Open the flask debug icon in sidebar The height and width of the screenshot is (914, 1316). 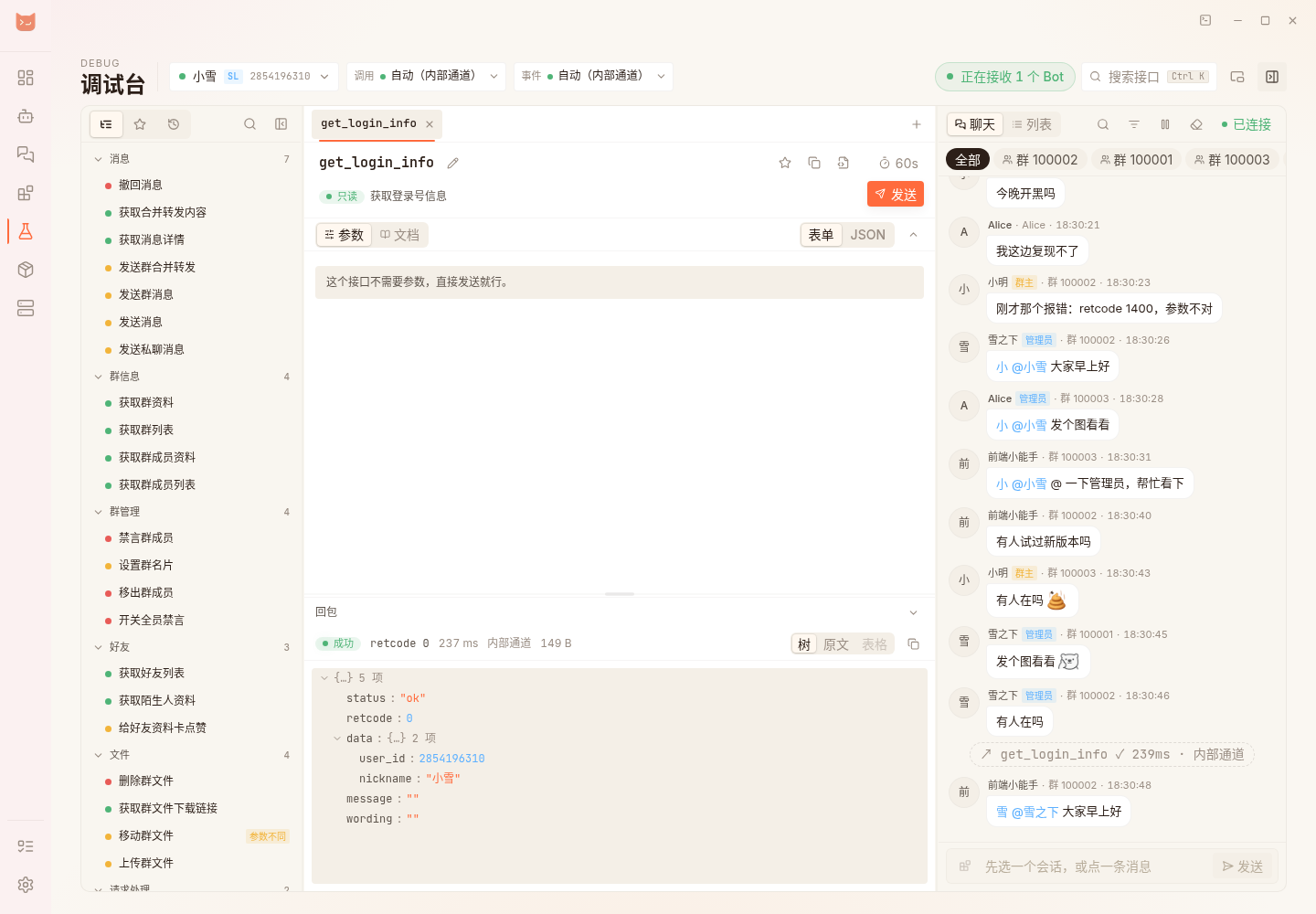(26, 231)
